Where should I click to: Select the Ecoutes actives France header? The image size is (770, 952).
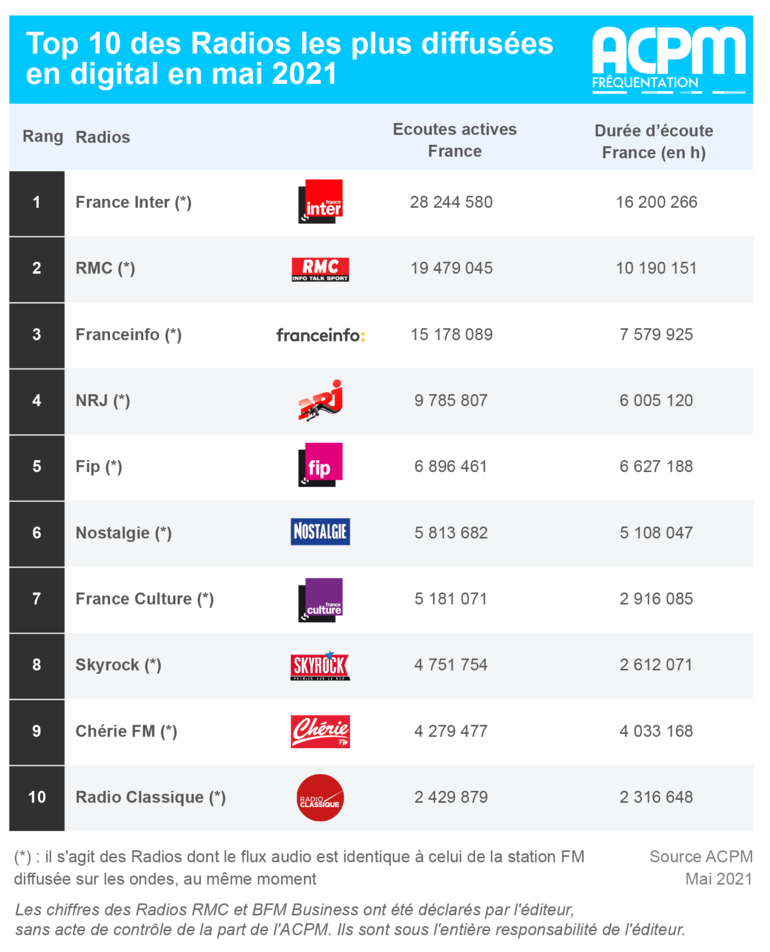coord(455,140)
